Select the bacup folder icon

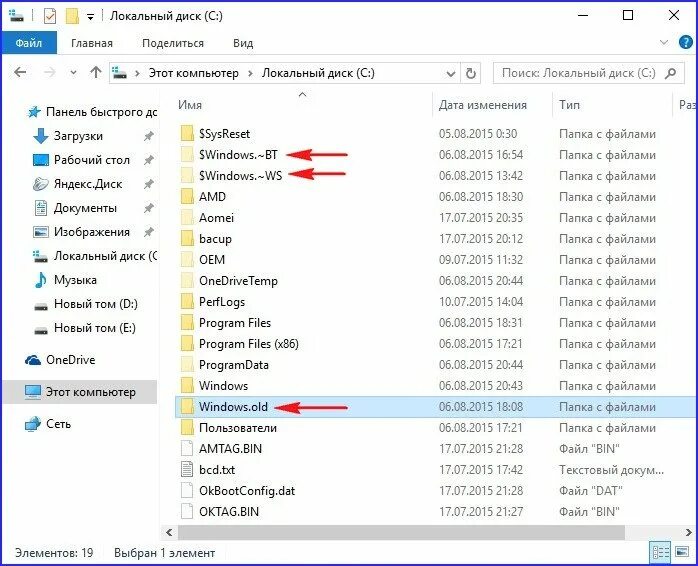pos(187,239)
